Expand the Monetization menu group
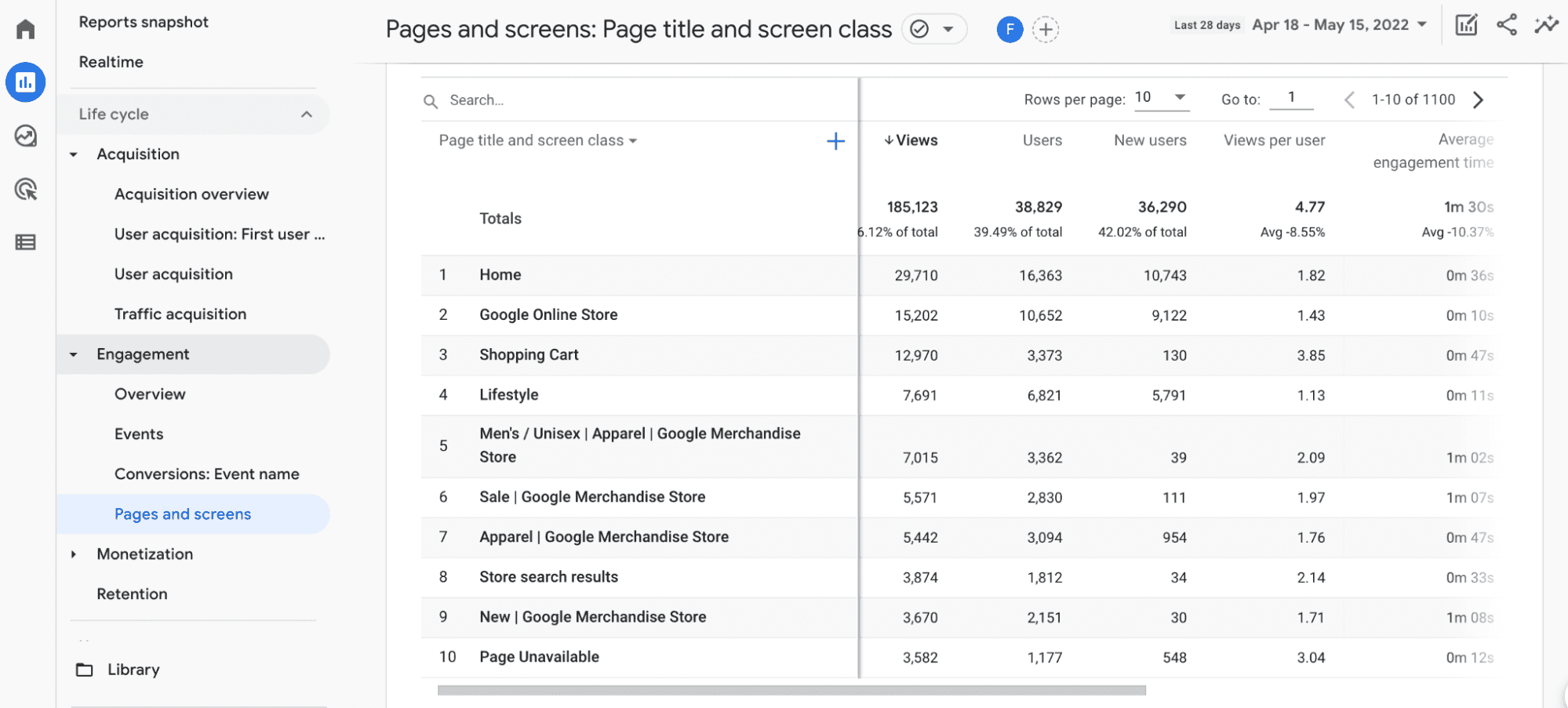This screenshot has width=1568, height=708. click(74, 554)
